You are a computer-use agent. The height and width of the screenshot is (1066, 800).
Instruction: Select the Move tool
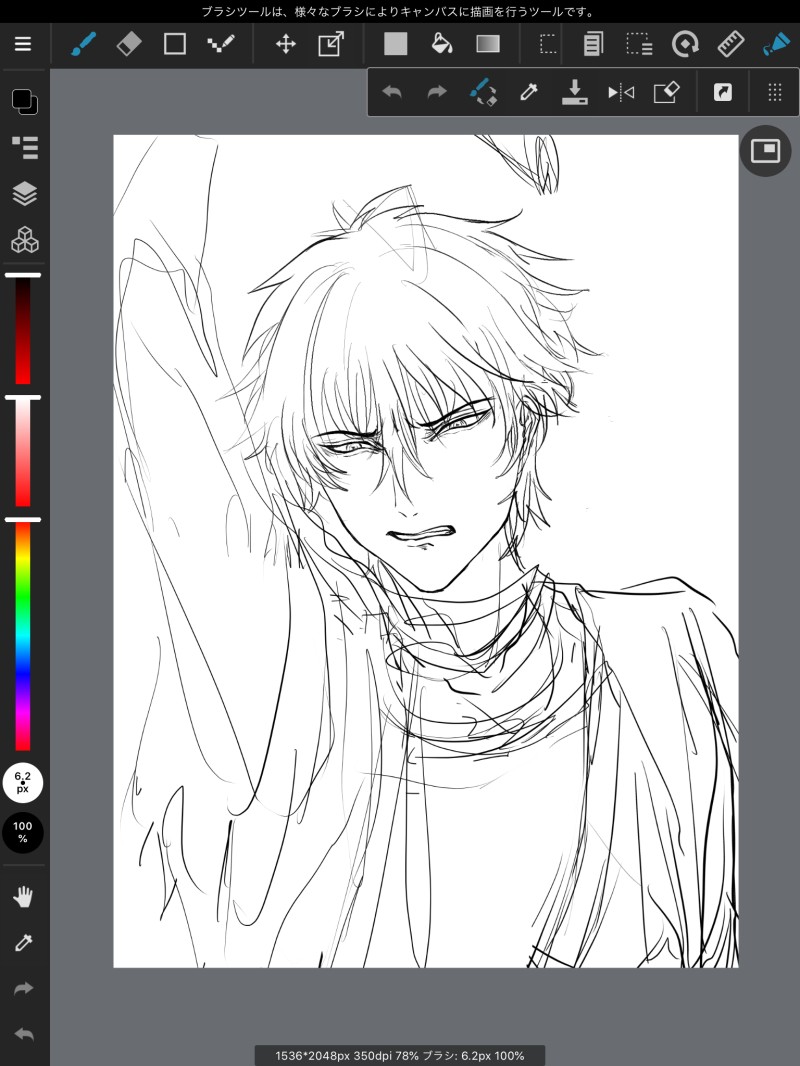pos(285,45)
